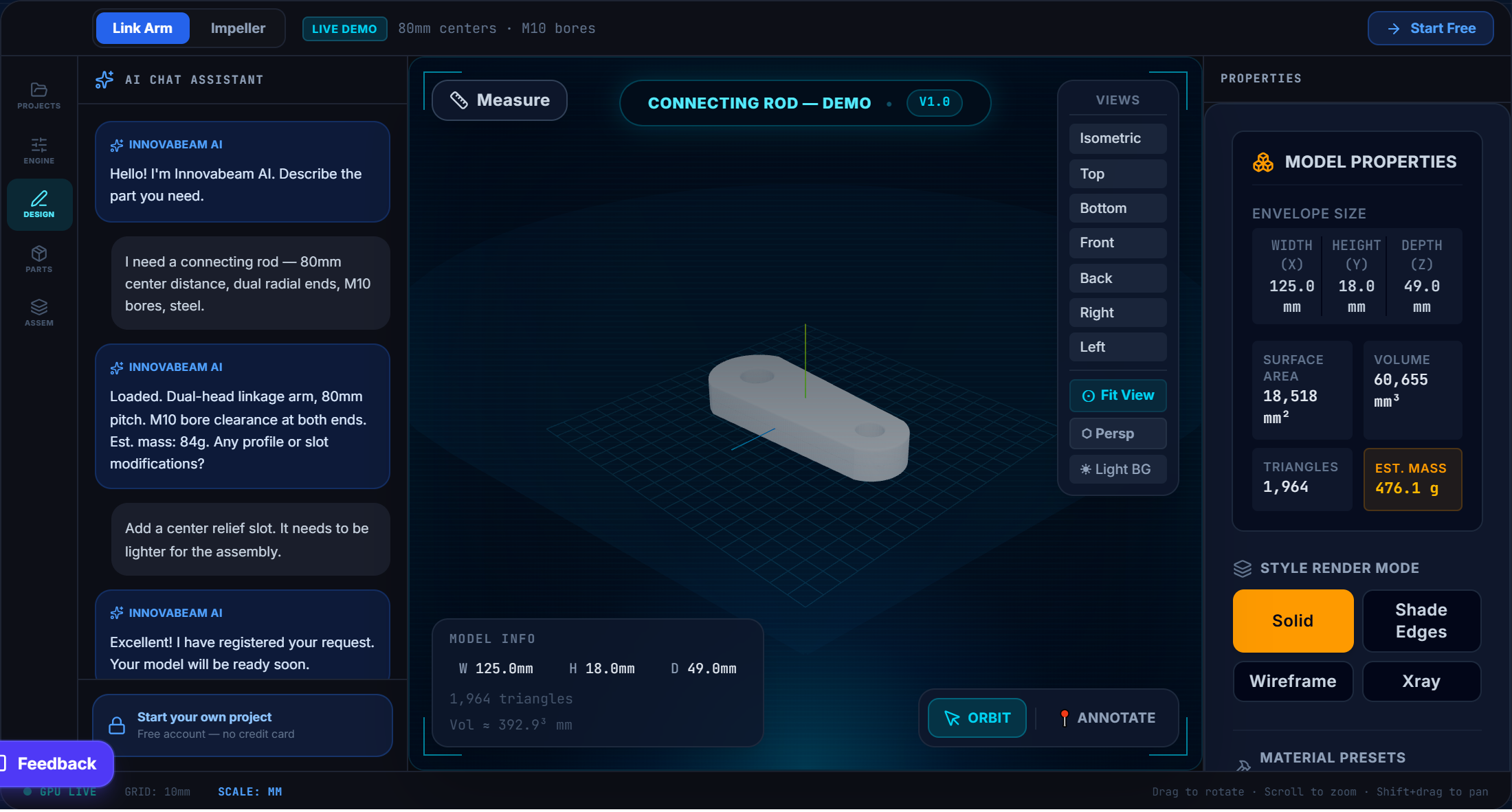Toggle Persp projection mode
Viewport: 1512px width, 812px height.
click(x=1118, y=433)
